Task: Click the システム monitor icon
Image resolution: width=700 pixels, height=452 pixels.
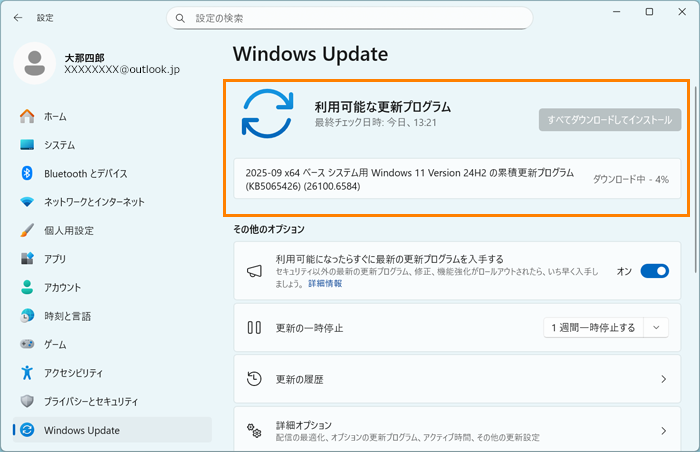Action: [27, 145]
